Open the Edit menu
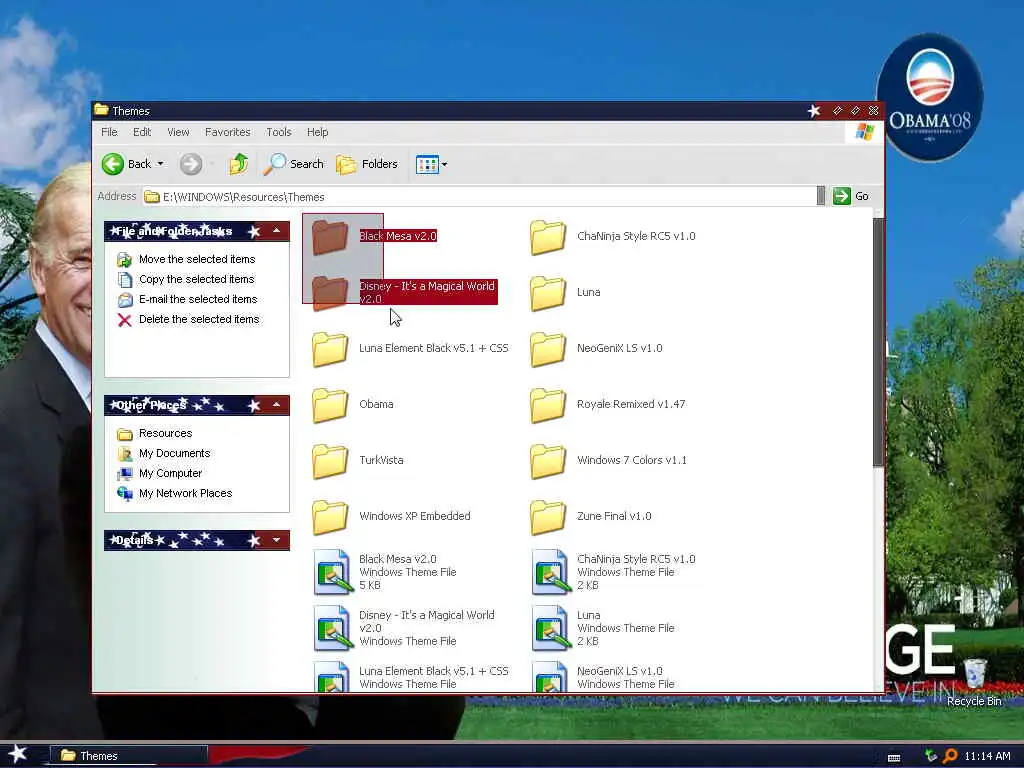The image size is (1024, 768). point(142,132)
